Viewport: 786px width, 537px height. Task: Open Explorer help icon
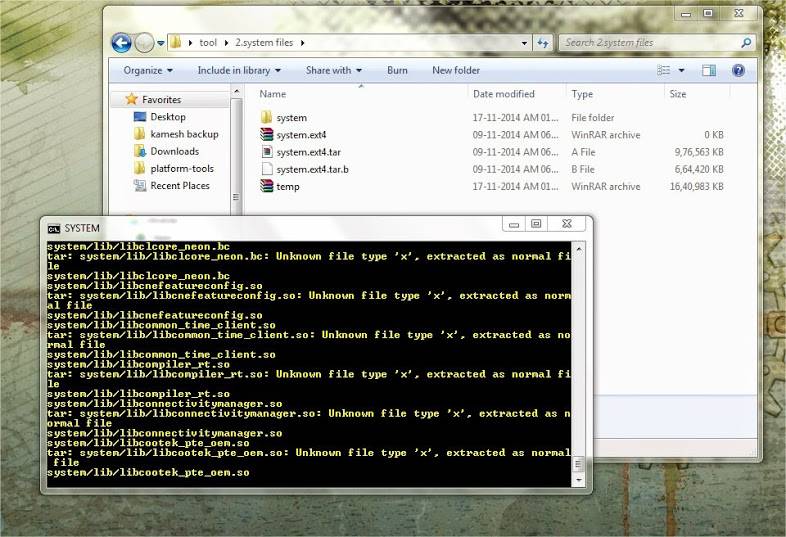pyautogui.click(x=738, y=71)
